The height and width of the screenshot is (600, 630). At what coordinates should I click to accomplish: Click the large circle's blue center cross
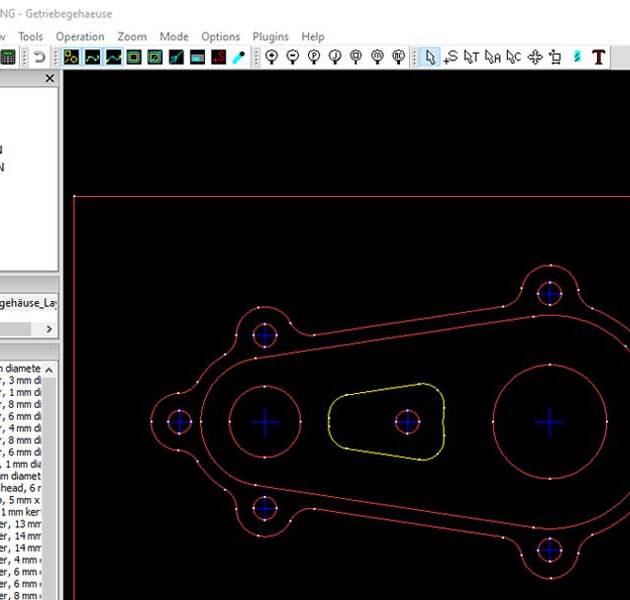pos(549,422)
